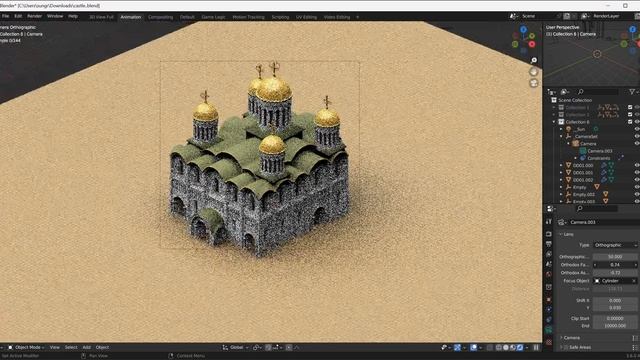The width and height of the screenshot is (640, 360).
Task: Toggle snapping magnet in viewport header
Action: (268, 347)
